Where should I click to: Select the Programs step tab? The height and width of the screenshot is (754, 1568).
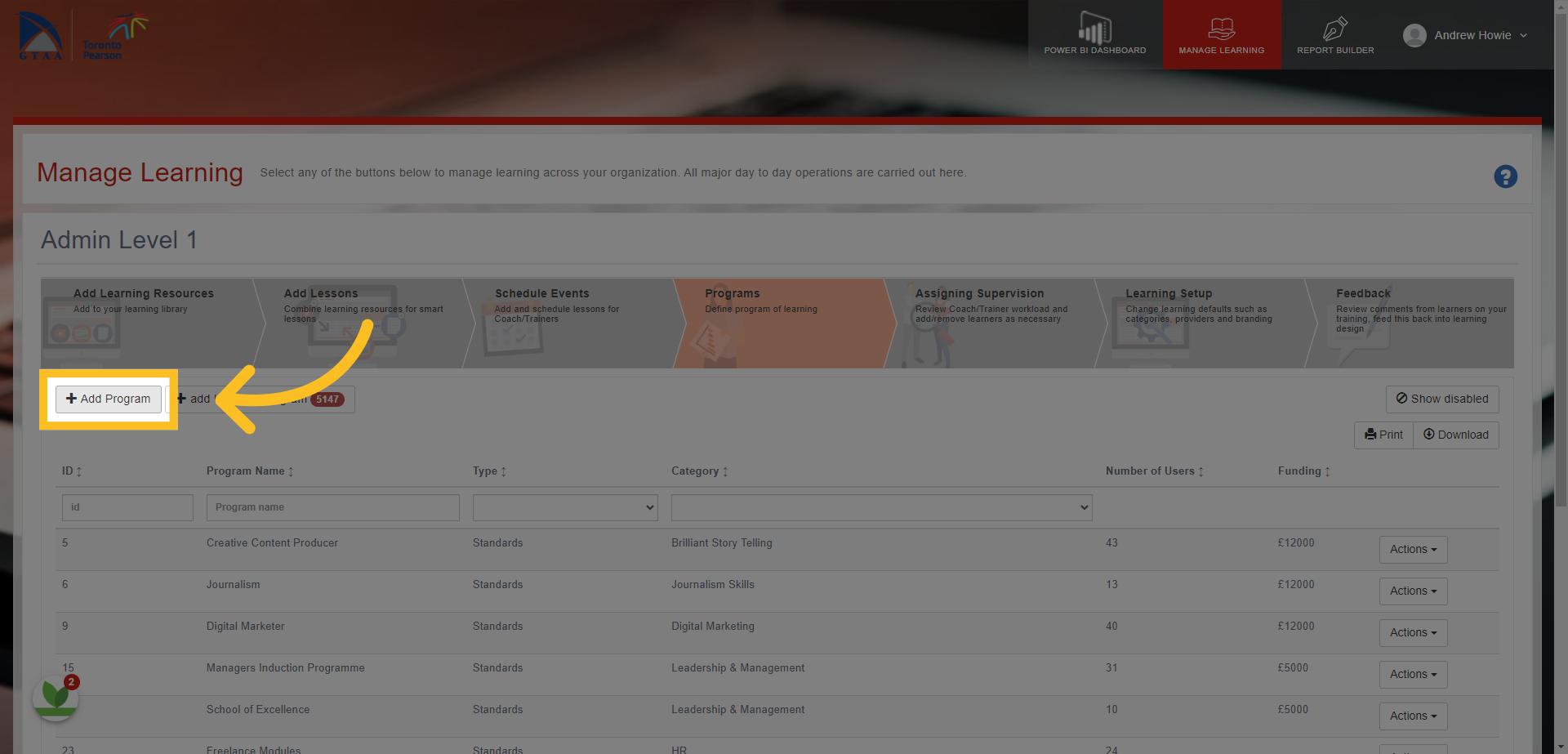(784, 323)
